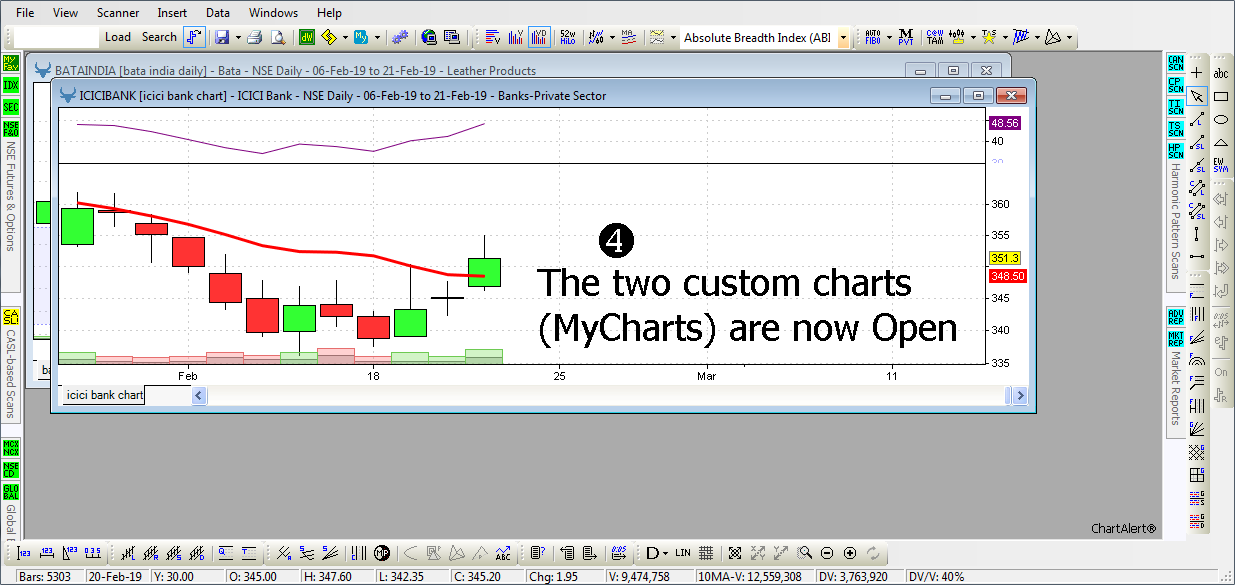Viewport: 1235px width, 585px height.
Task: Open Print Preview icon
Action: pos(277,37)
